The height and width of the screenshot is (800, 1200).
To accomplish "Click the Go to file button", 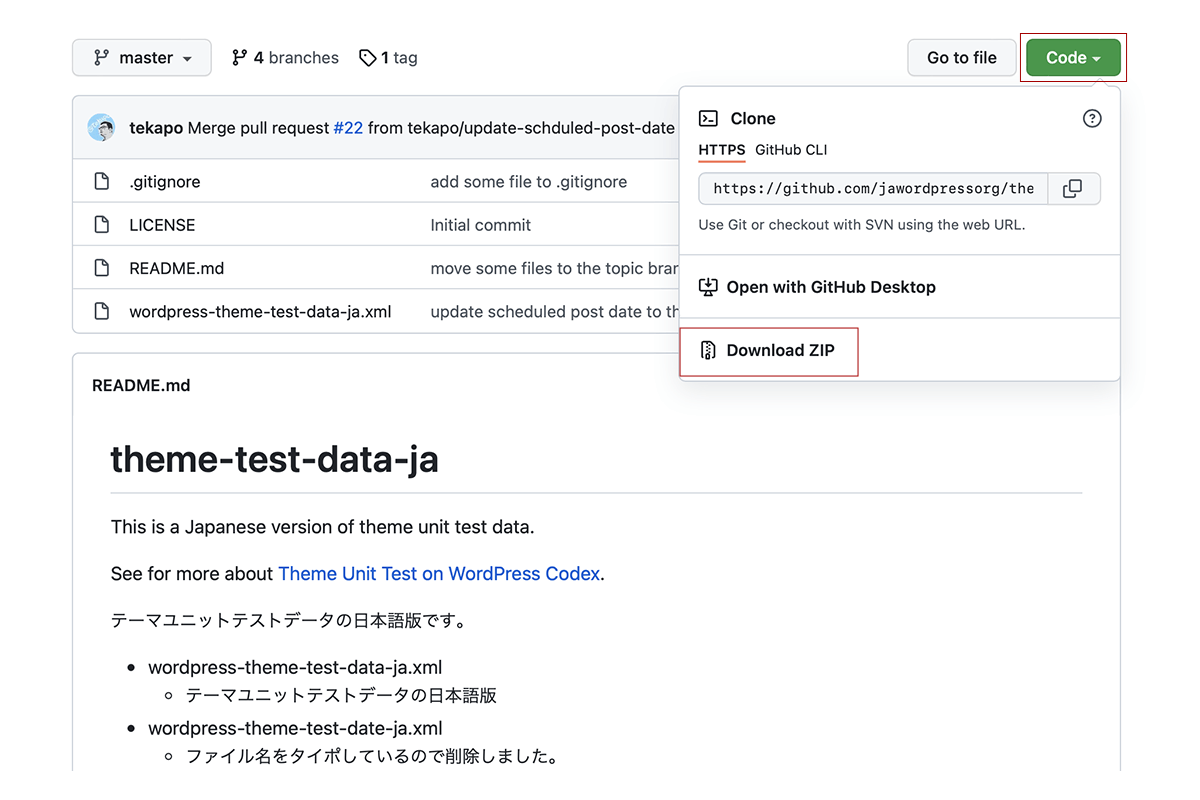I will [961, 58].
